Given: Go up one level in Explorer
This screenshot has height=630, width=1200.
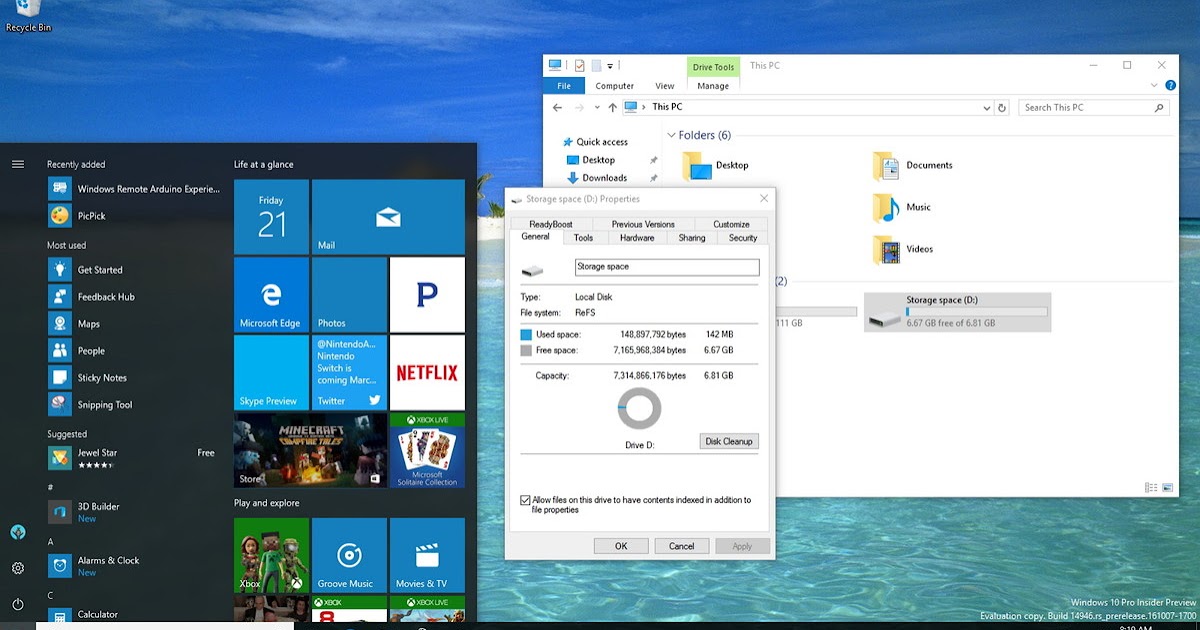Looking at the screenshot, I should click(612, 107).
